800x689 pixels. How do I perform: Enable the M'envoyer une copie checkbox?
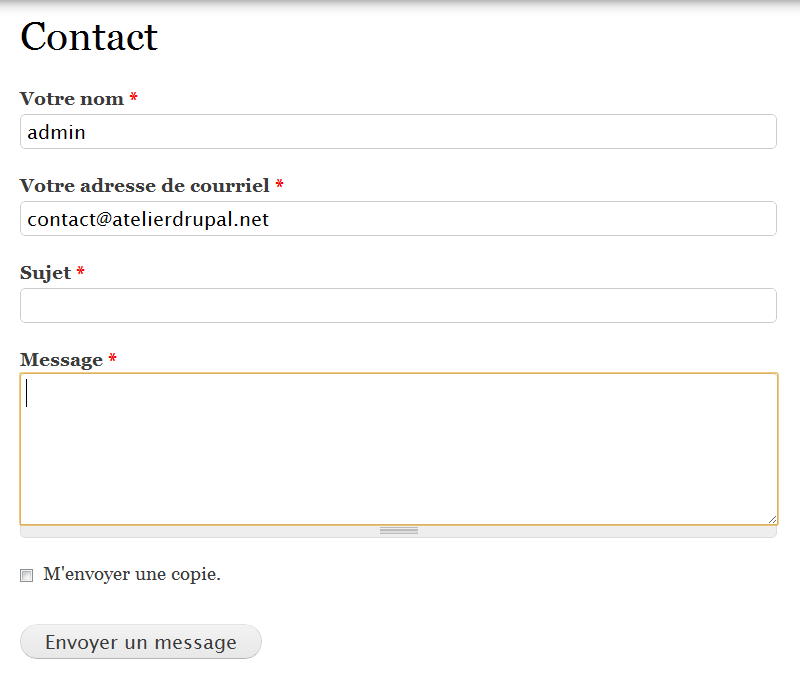click(x=27, y=576)
